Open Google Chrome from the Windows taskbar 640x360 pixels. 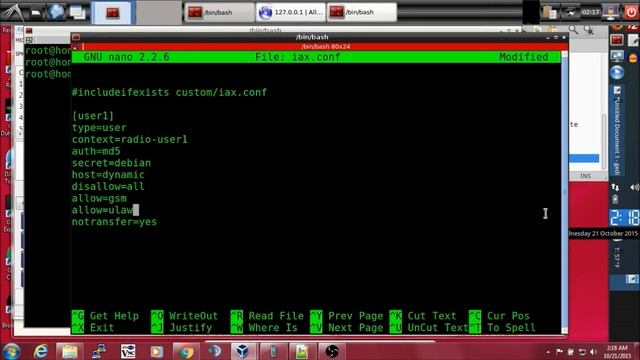click(185, 351)
